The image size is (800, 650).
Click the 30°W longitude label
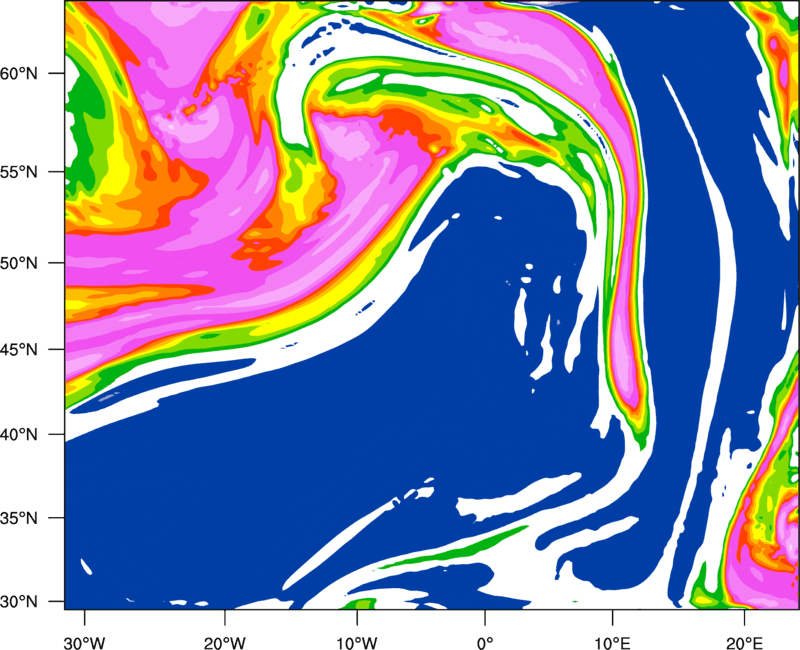pos(85,643)
